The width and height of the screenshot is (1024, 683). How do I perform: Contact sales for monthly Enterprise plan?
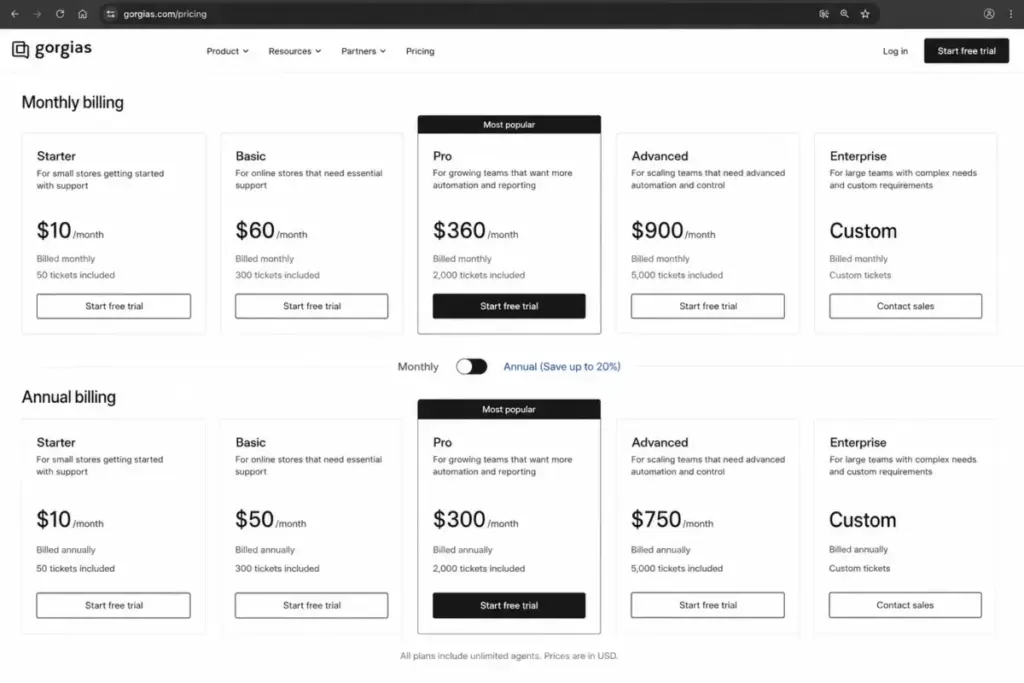tap(905, 306)
